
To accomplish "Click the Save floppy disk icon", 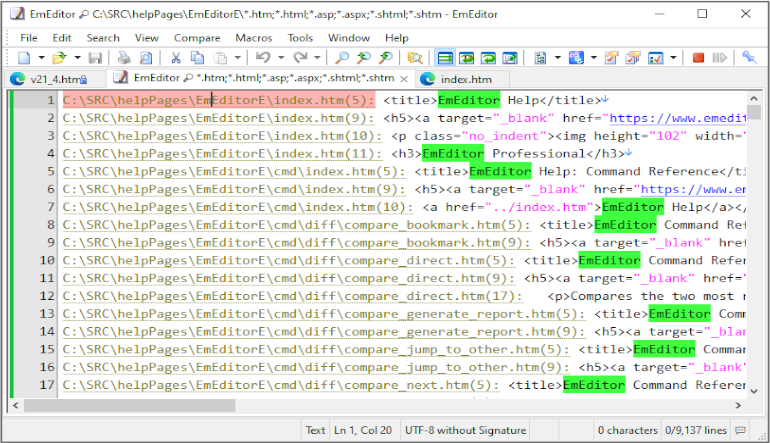I will pos(95,58).
